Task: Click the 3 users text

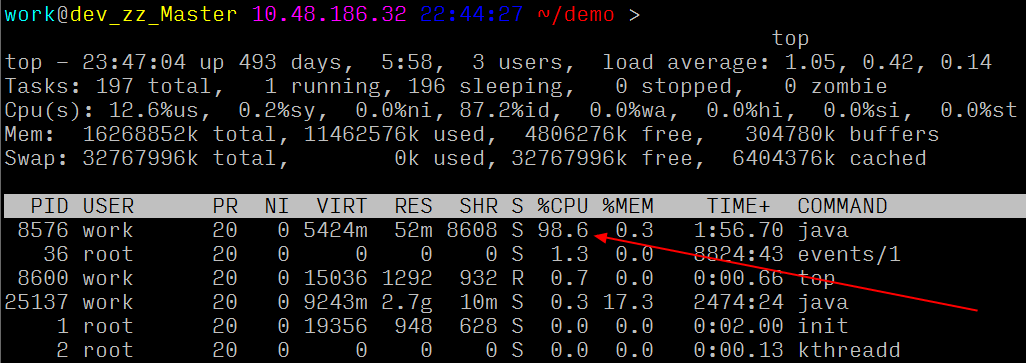Action: pyautogui.click(x=517, y=62)
